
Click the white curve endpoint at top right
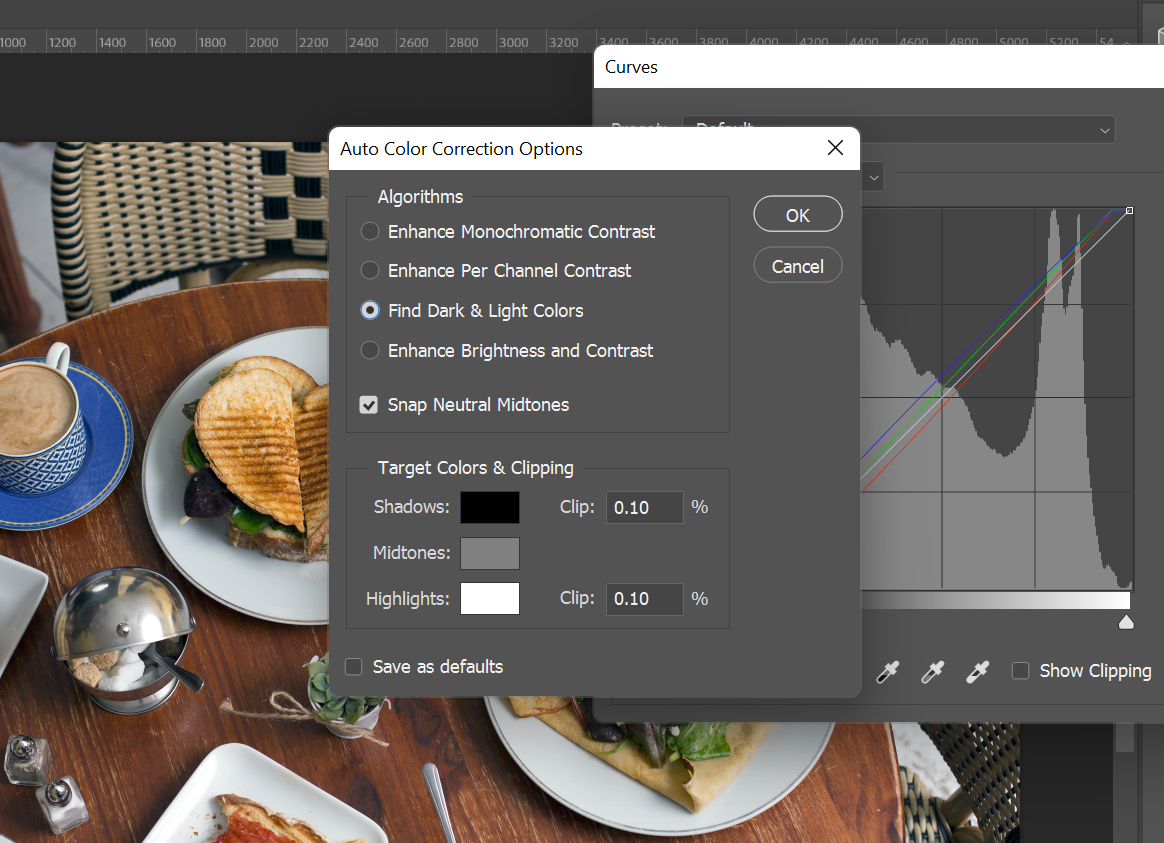[x=1129, y=211]
